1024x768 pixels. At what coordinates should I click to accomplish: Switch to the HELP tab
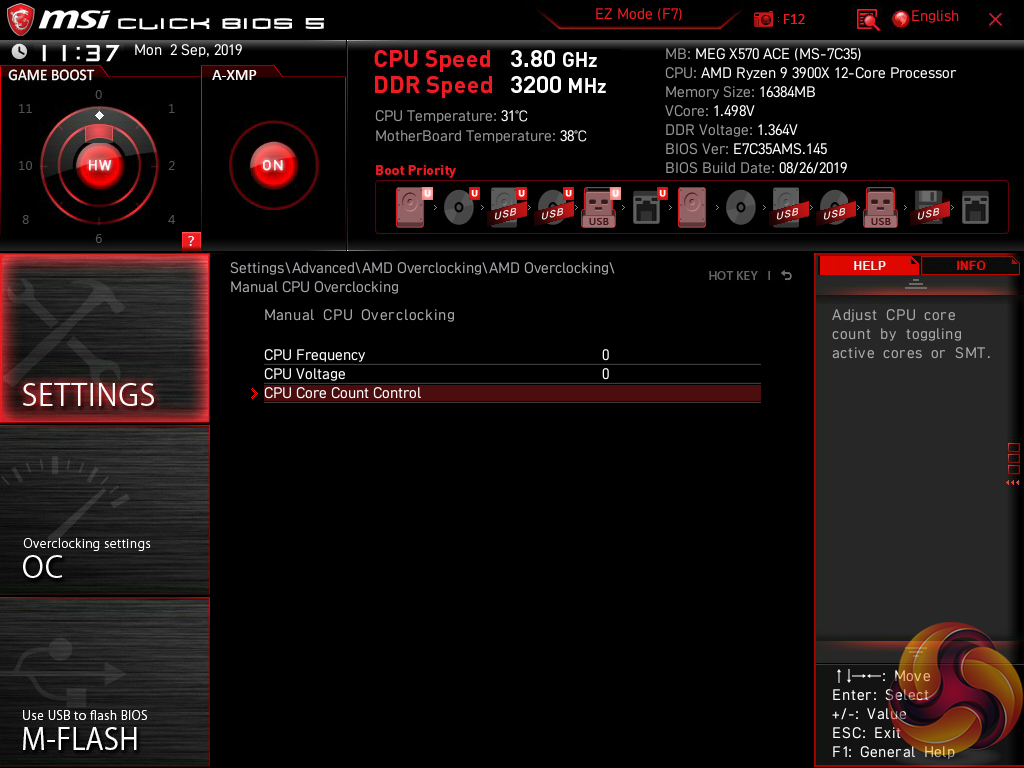tap(869, 266)
